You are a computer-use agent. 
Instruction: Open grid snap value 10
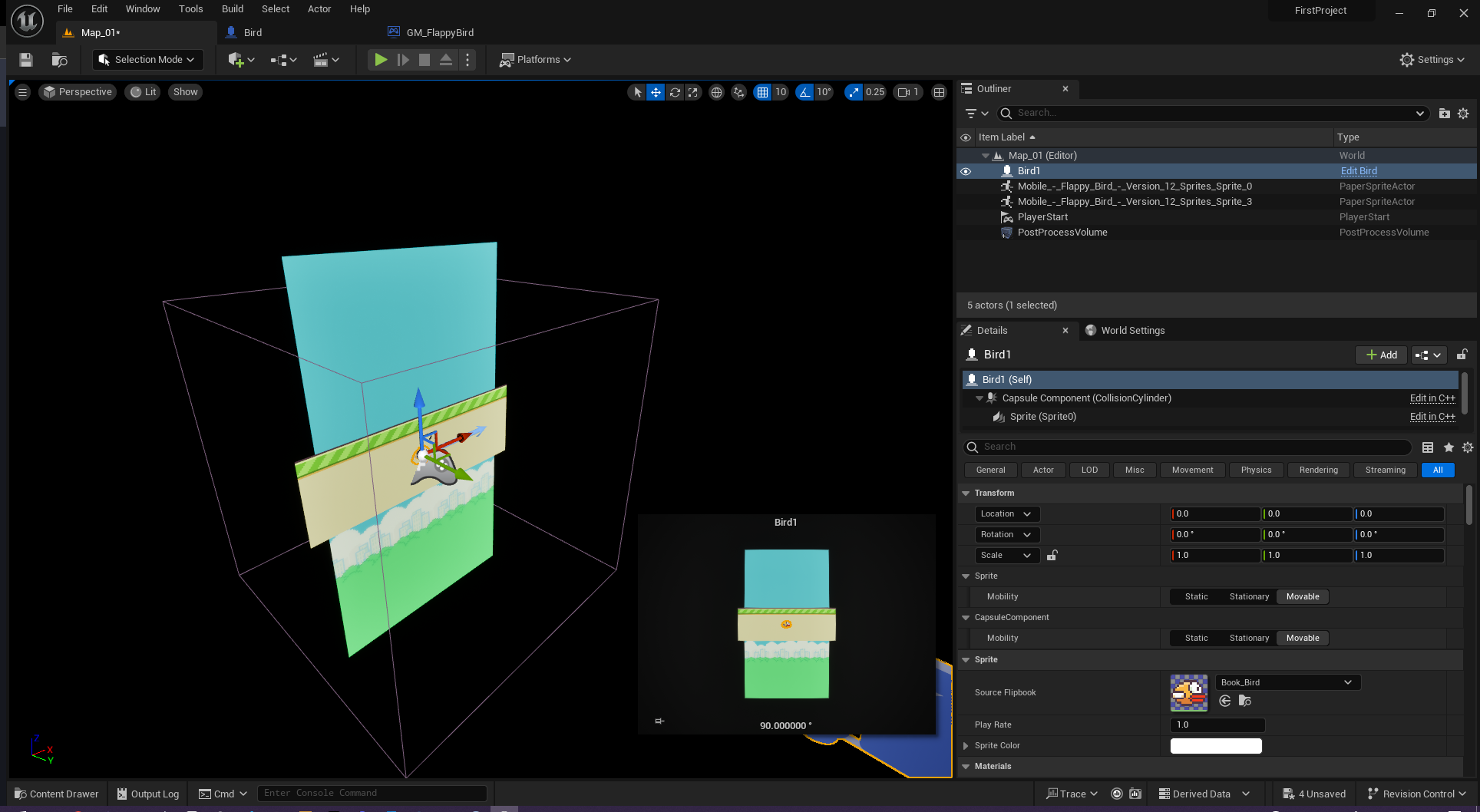781,92
